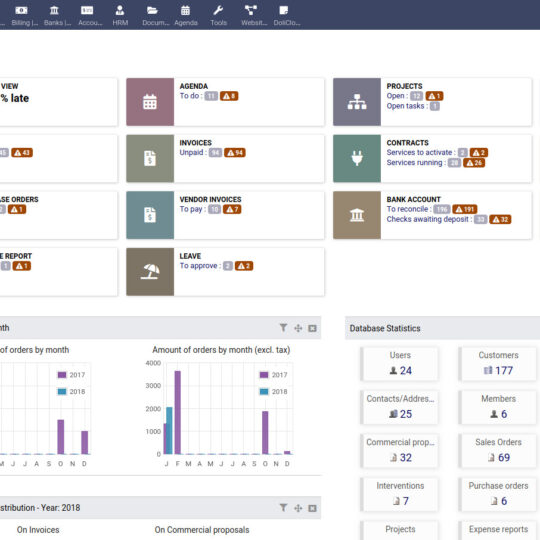Click the BANK ACCOUNT tile title
This screenshot has height=540, width=540.
(x=413, y=199)
